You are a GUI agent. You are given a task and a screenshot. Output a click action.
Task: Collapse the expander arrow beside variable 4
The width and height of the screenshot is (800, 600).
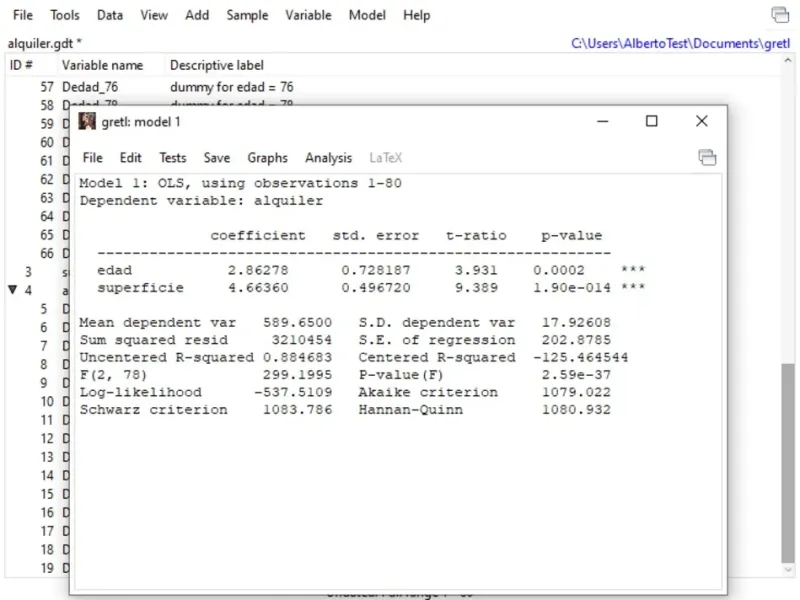(x=13, y=290)
